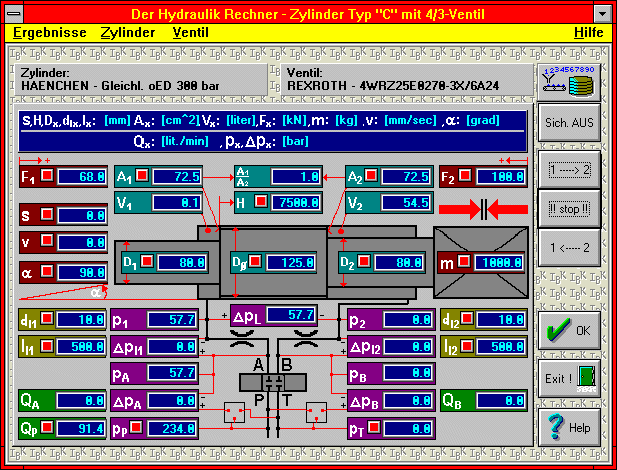Click the crossed mass block graphic
The height and width of the screenshot is (470, 617).
(x=481, y=262)
